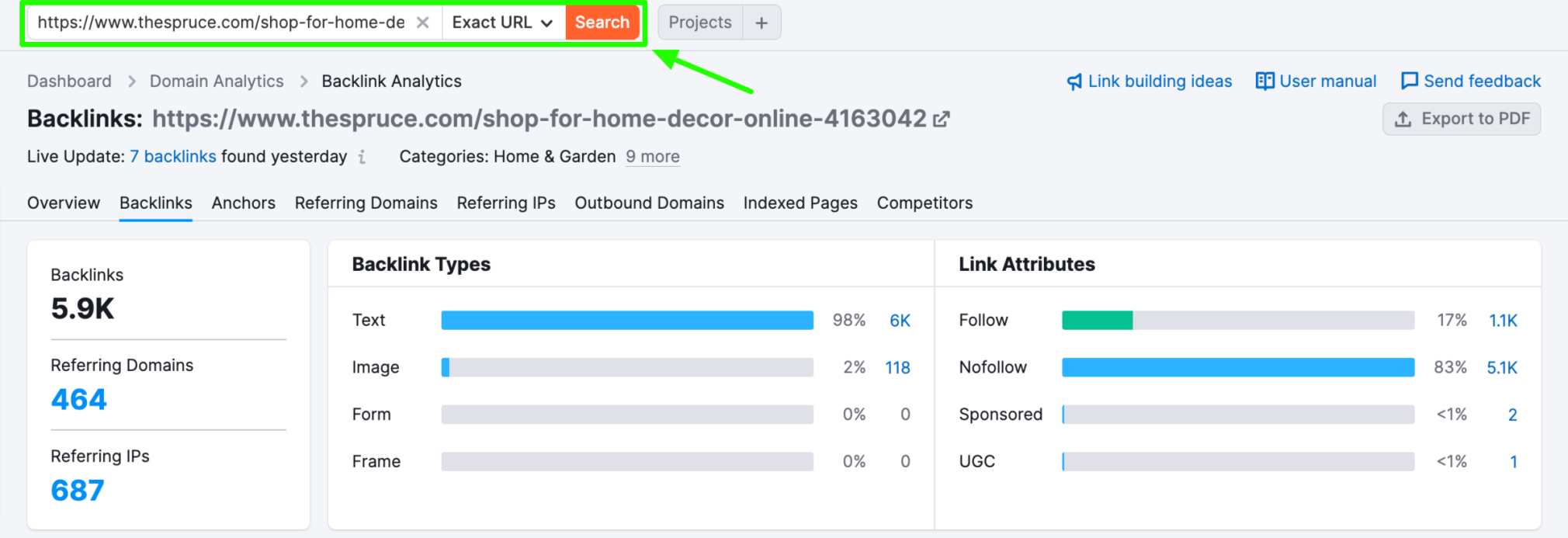Screen dimensions: 1568x538
Task: Open the thespruce.com backlinks URL heading
Action: (539, 119)
